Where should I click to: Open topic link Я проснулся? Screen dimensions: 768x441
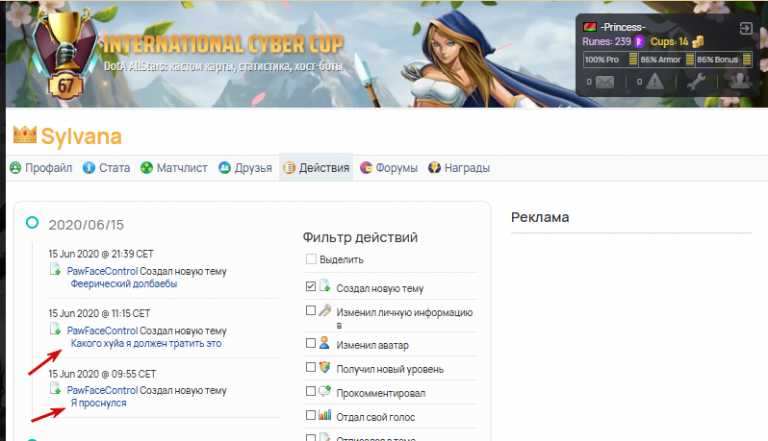[x=98, y=403]
